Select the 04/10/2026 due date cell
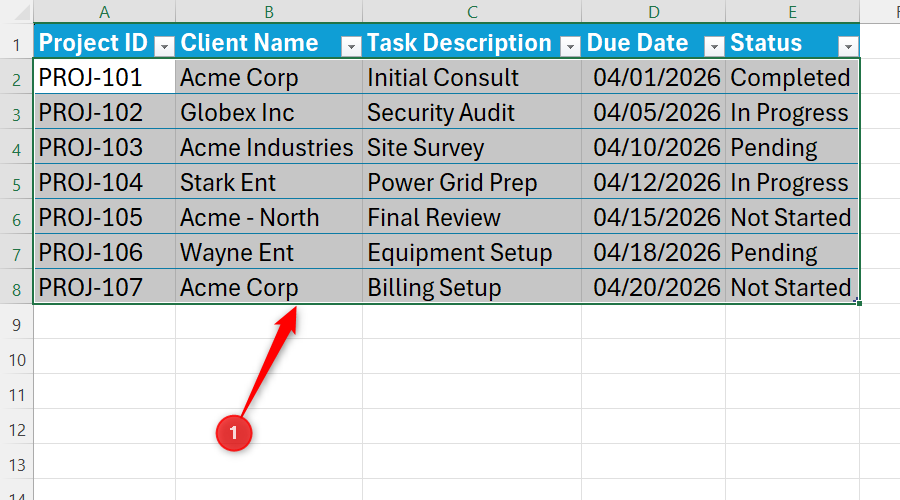The height and width of the screenshot is (500, 900). [653, 146]
